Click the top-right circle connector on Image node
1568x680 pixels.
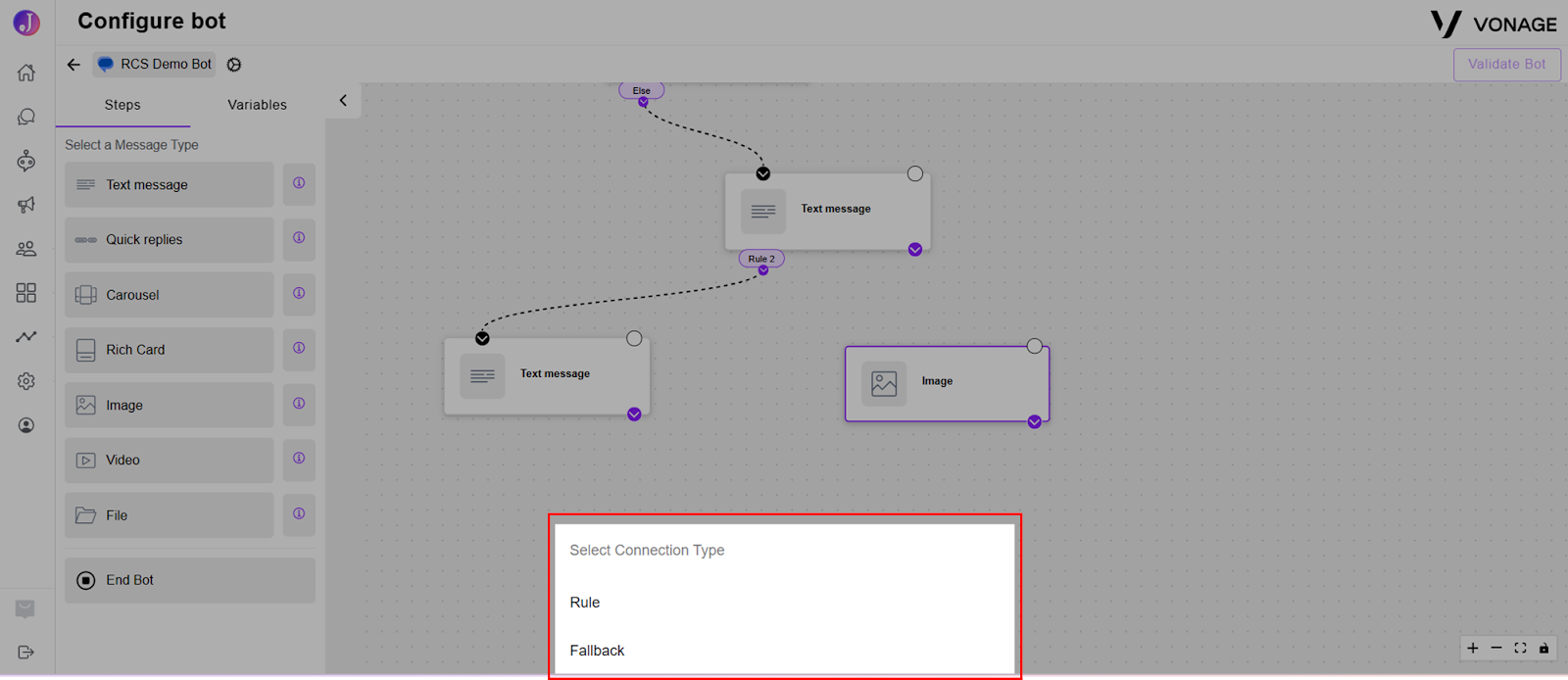click(x=1035, y=346)
